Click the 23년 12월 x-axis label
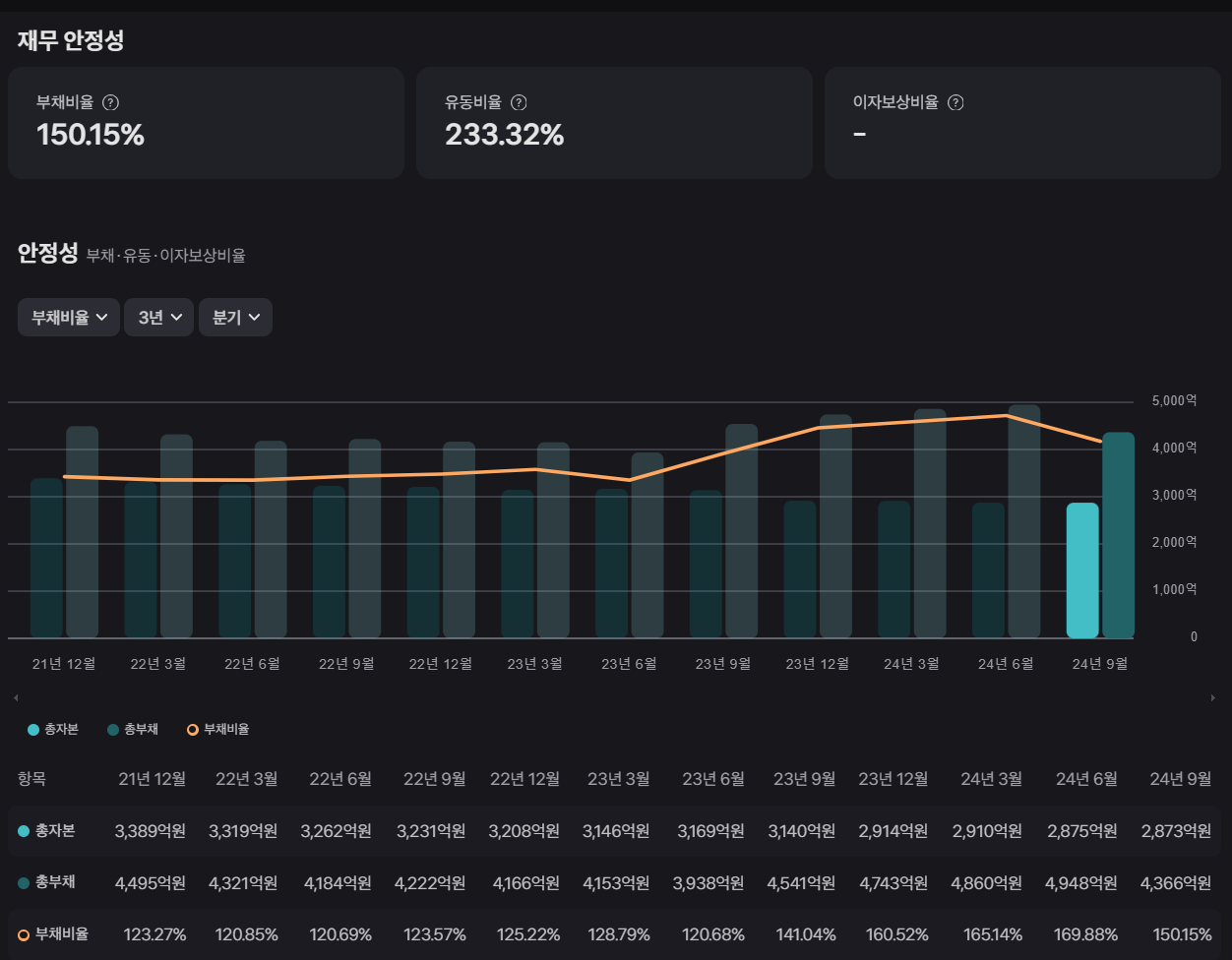The height and width of the screenshot is (960, 1232). (819, 664)
